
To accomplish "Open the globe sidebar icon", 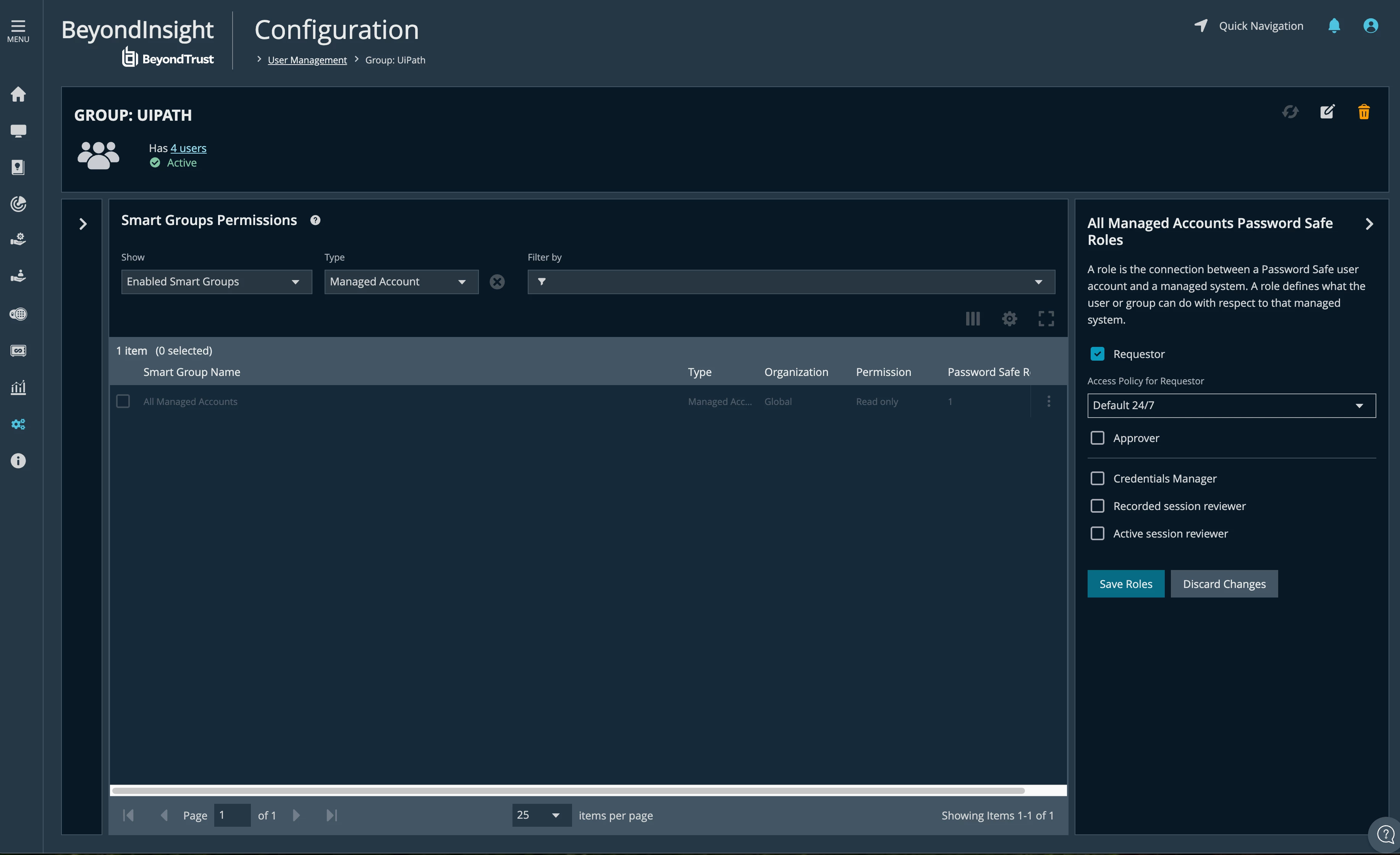I will pos(18,314).
